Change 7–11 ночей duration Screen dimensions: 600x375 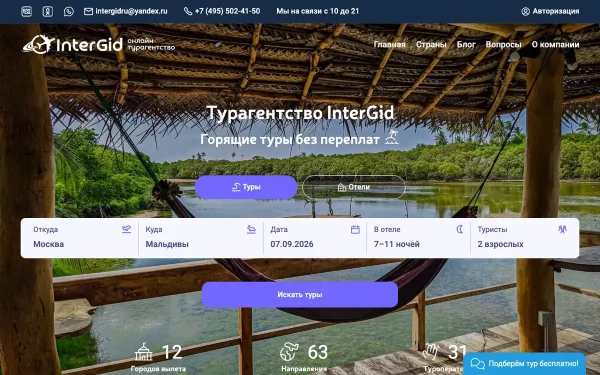click(419, 238)
